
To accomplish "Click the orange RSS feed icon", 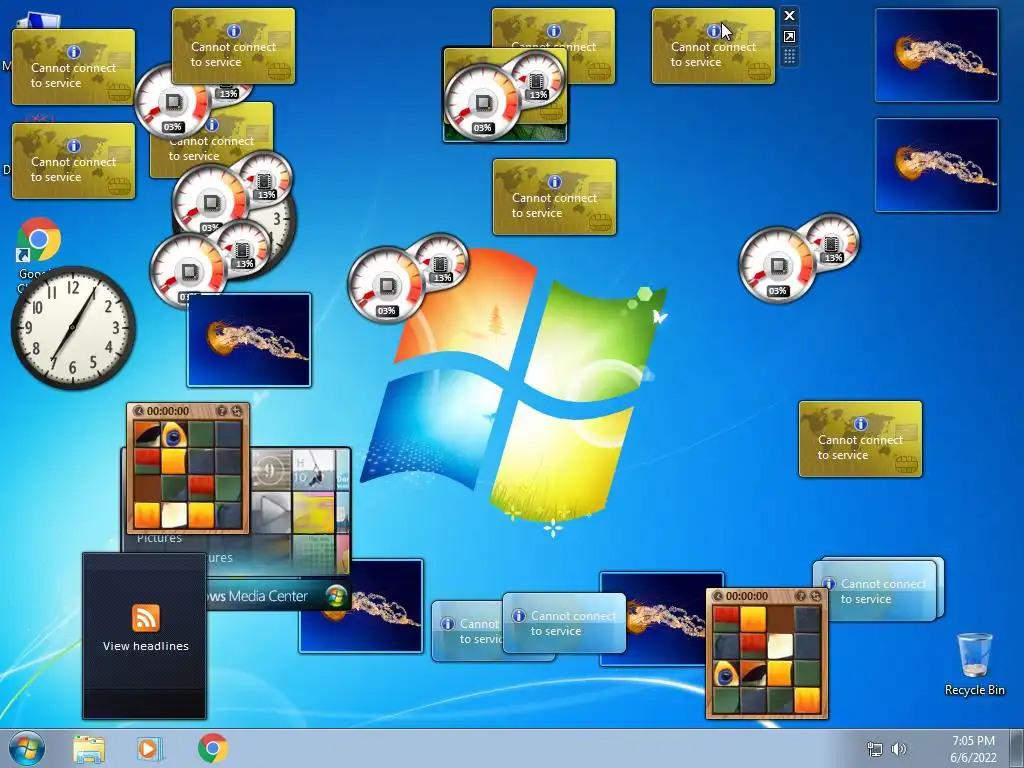I will [x=146, y=618].
